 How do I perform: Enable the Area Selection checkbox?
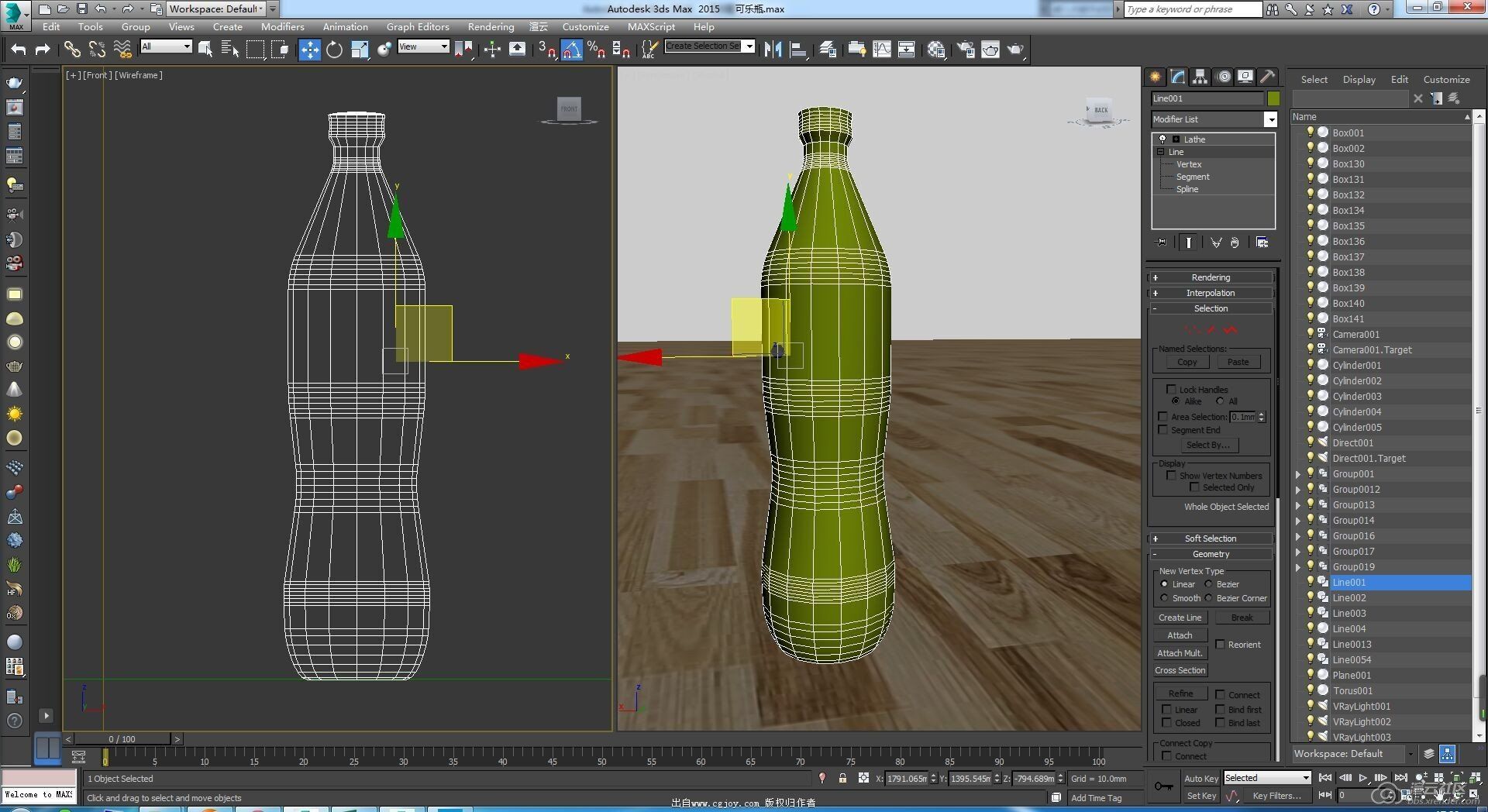click(x=1162, y=417)
